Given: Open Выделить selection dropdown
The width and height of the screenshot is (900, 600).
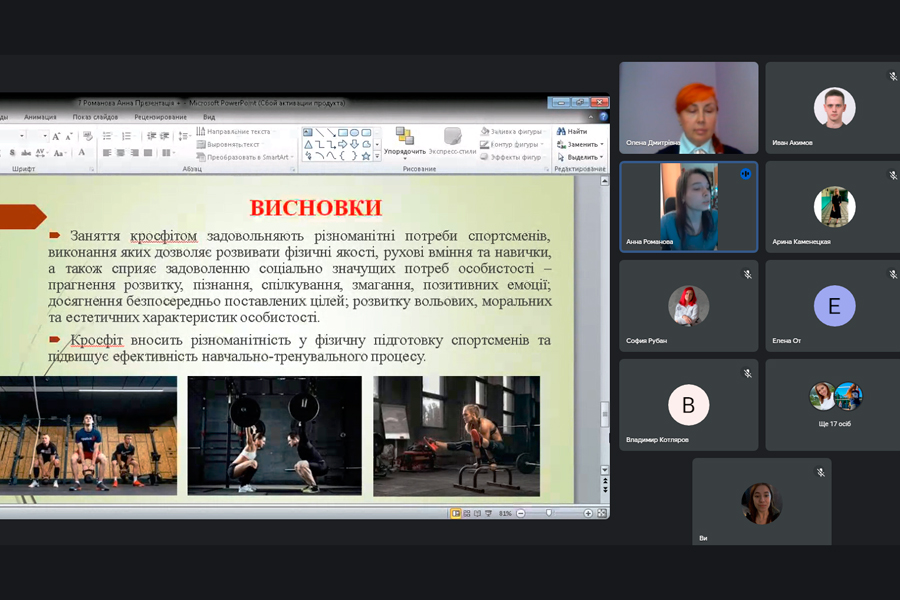Looking at the screenshot, I should [x=602, y=157].
